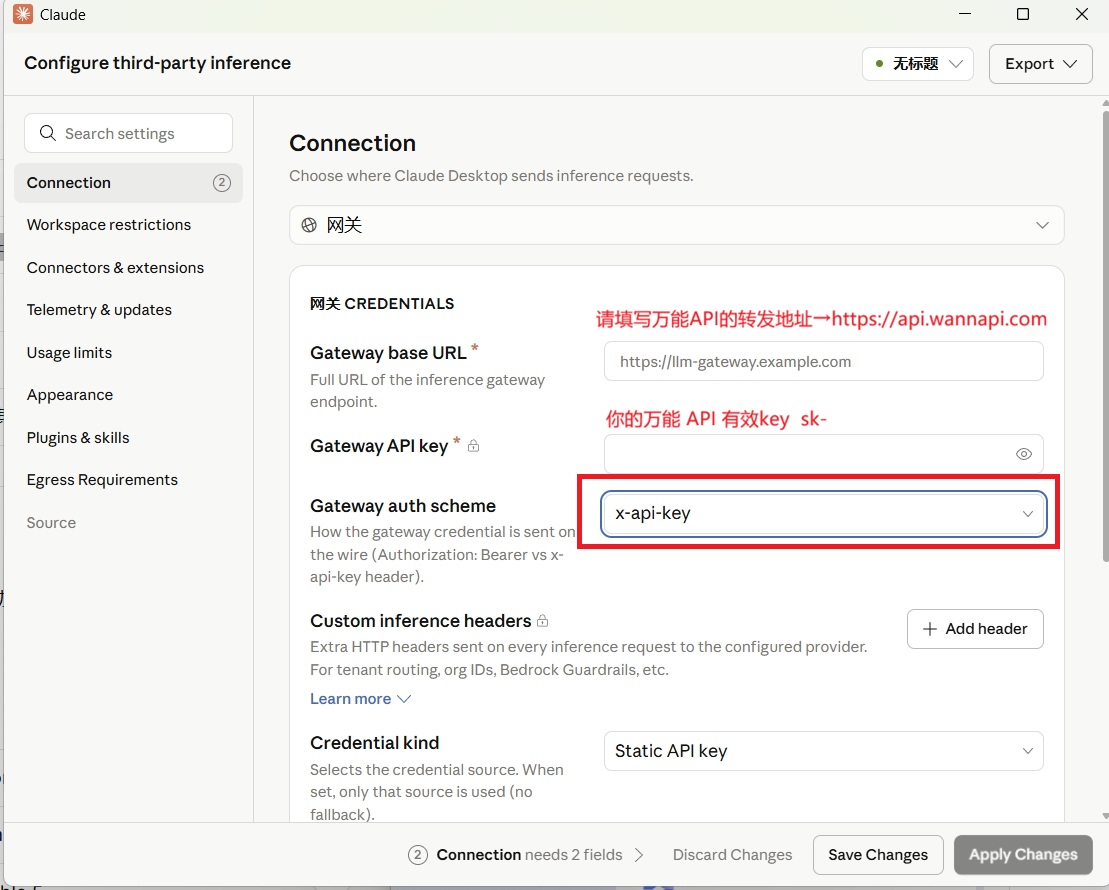1109x890 pixels.
Task: Click the '网关 CREDENTIALS' heading
Action: [x=382, y=304]
